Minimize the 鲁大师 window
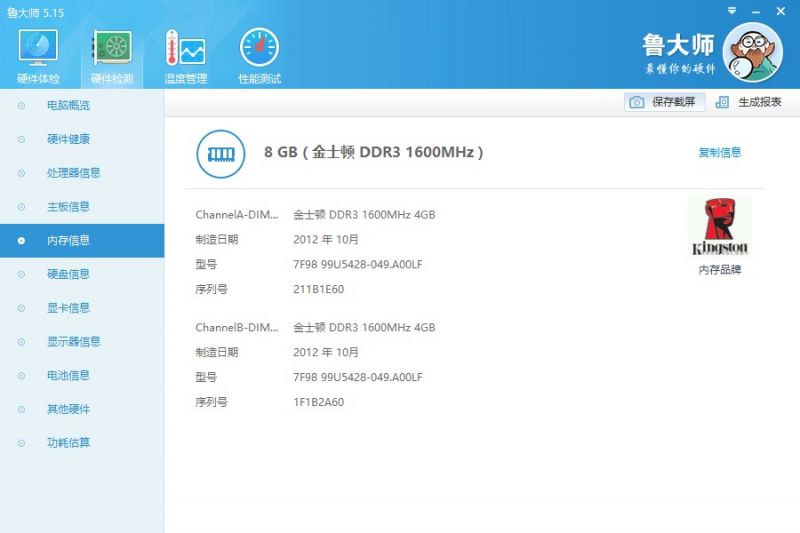Screen dimensions: 800x533 pos(756,12)
